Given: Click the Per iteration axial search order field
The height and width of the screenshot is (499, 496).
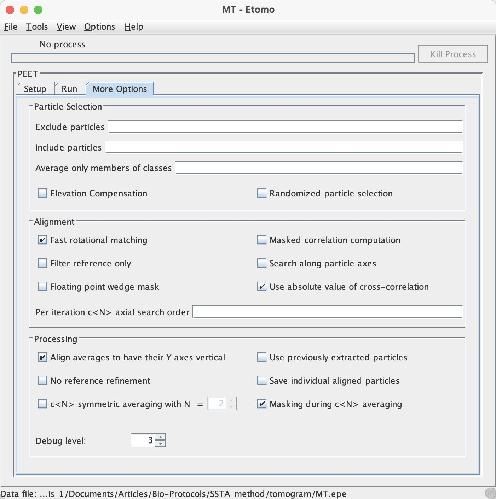Looking at the screenshot, I should pyautogui.click(x=327, y=312).
